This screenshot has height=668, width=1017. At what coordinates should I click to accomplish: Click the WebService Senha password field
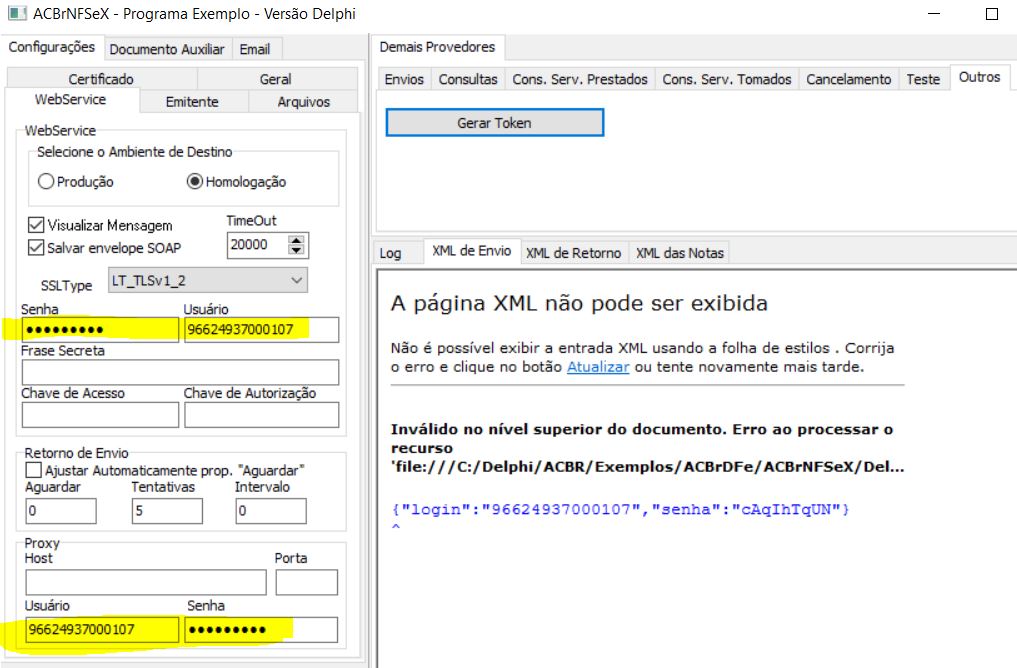click(x=100, y=329)
